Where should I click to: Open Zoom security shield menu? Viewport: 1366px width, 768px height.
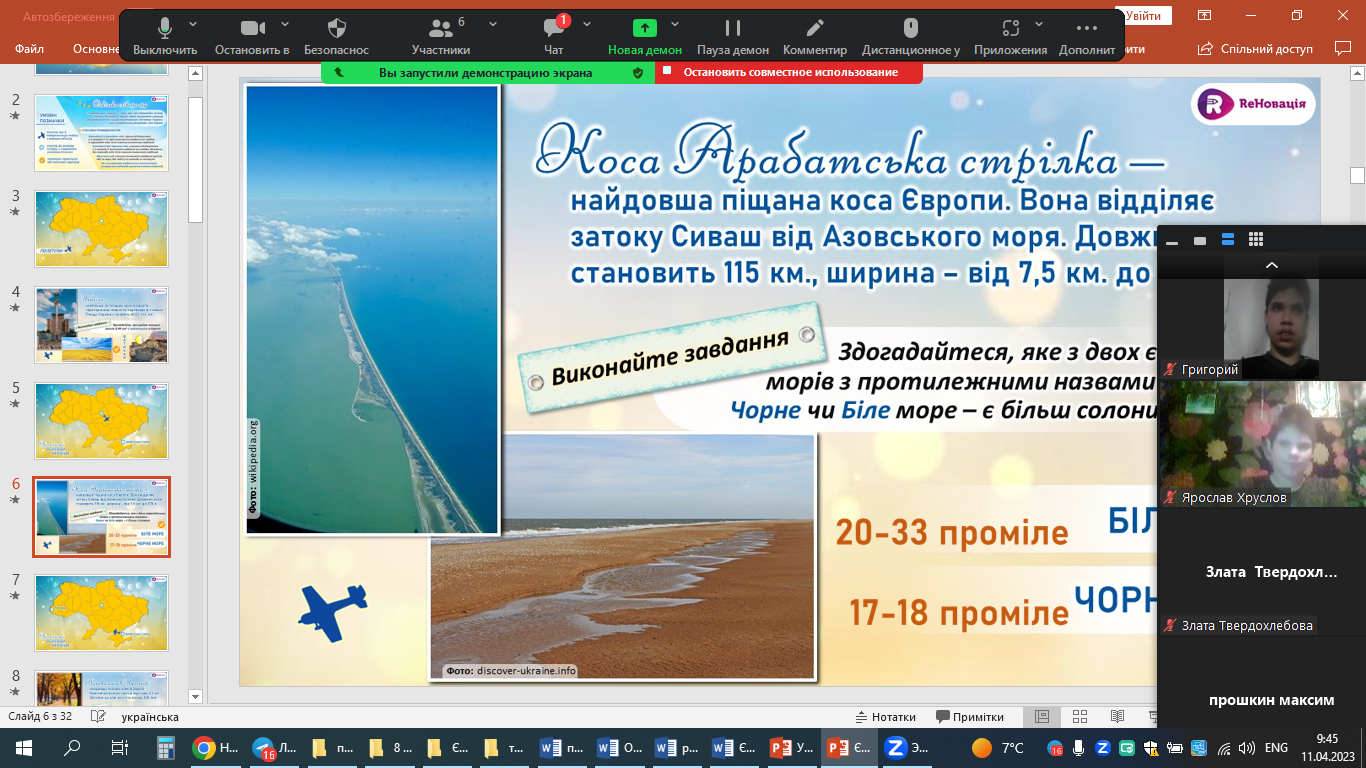click(x=337, y=36)
